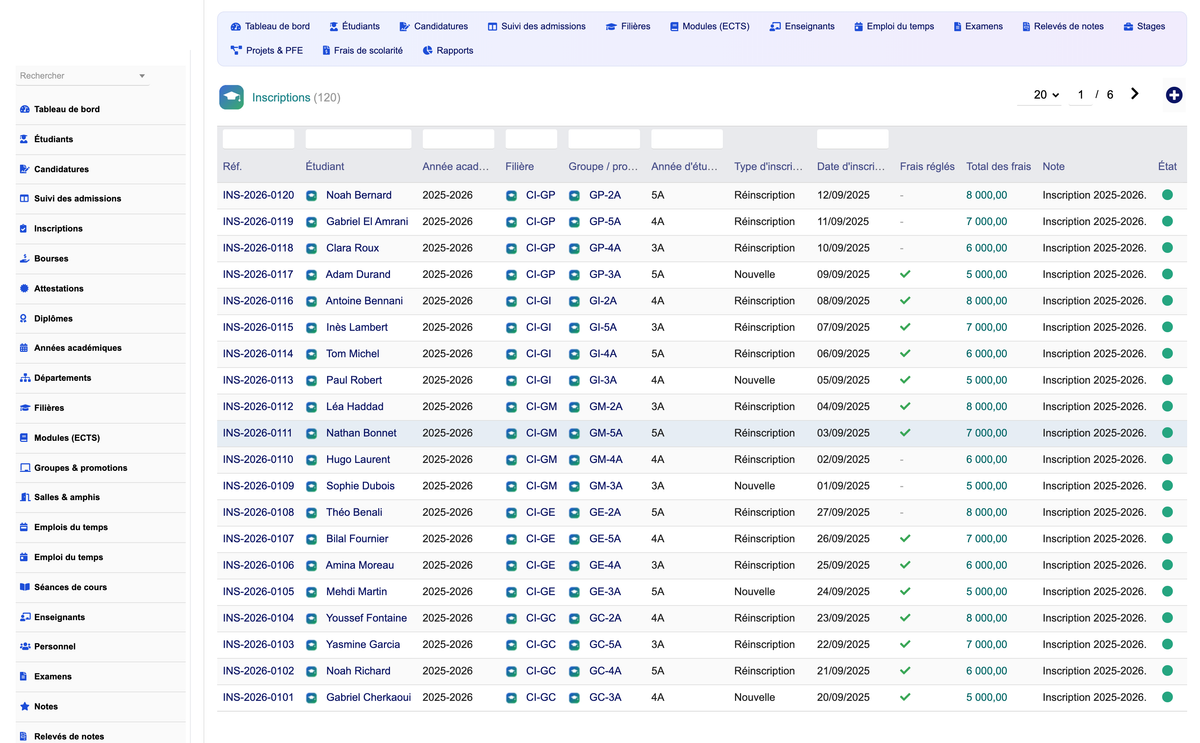Click the Salles & amphis sidebar icon
Viewport: 1200px width, 743px height.
click(24, 497)
